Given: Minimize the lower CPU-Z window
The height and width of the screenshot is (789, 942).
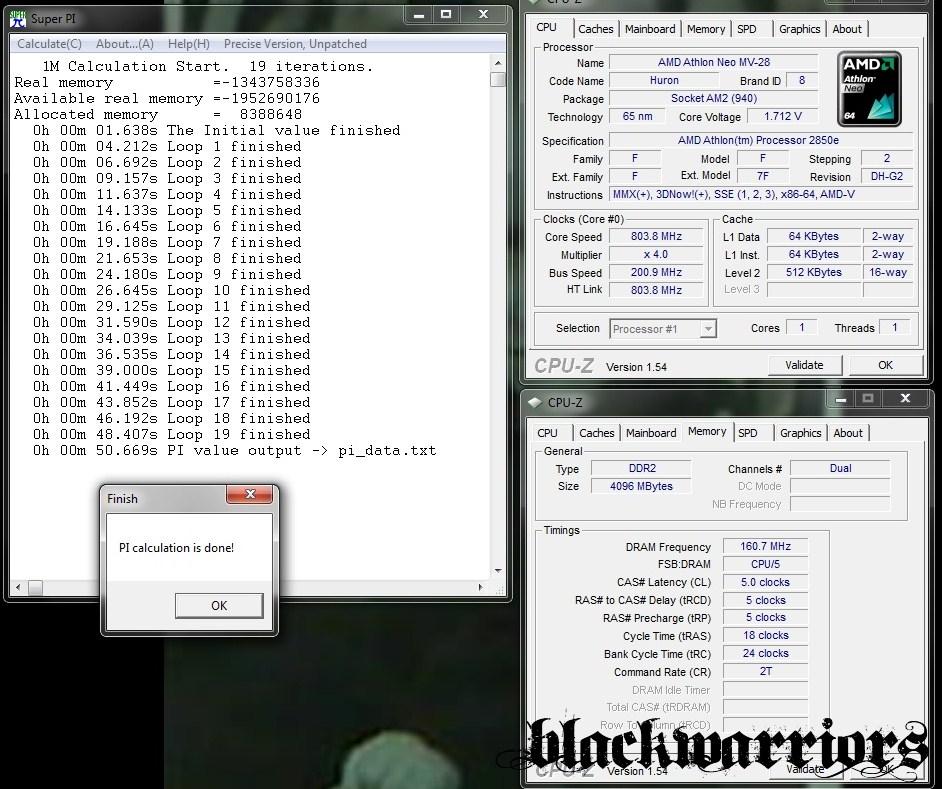Looking at the screenshot, I should pos(840,399).
